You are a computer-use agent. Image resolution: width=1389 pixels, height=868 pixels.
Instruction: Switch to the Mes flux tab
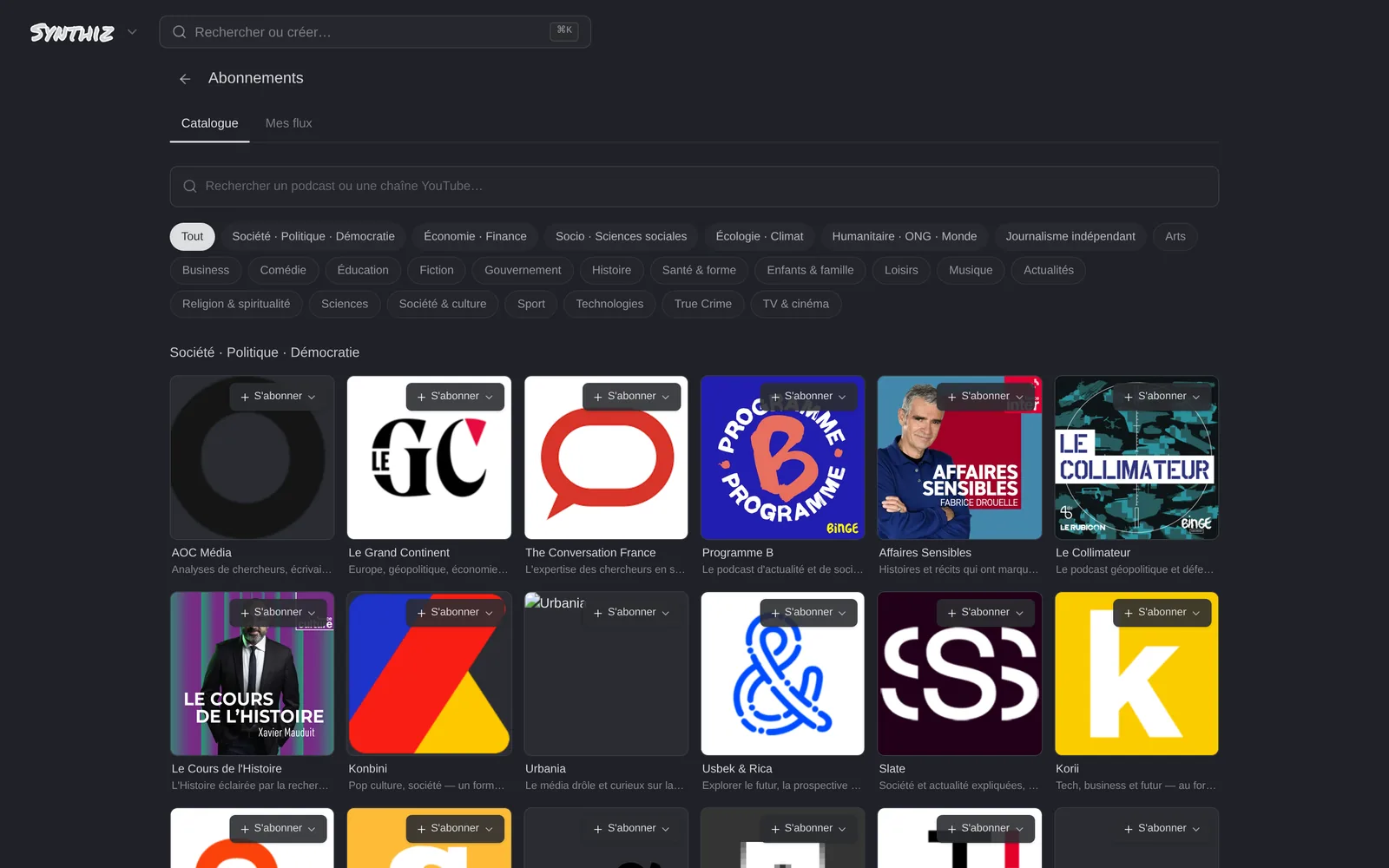click(288, 123)
